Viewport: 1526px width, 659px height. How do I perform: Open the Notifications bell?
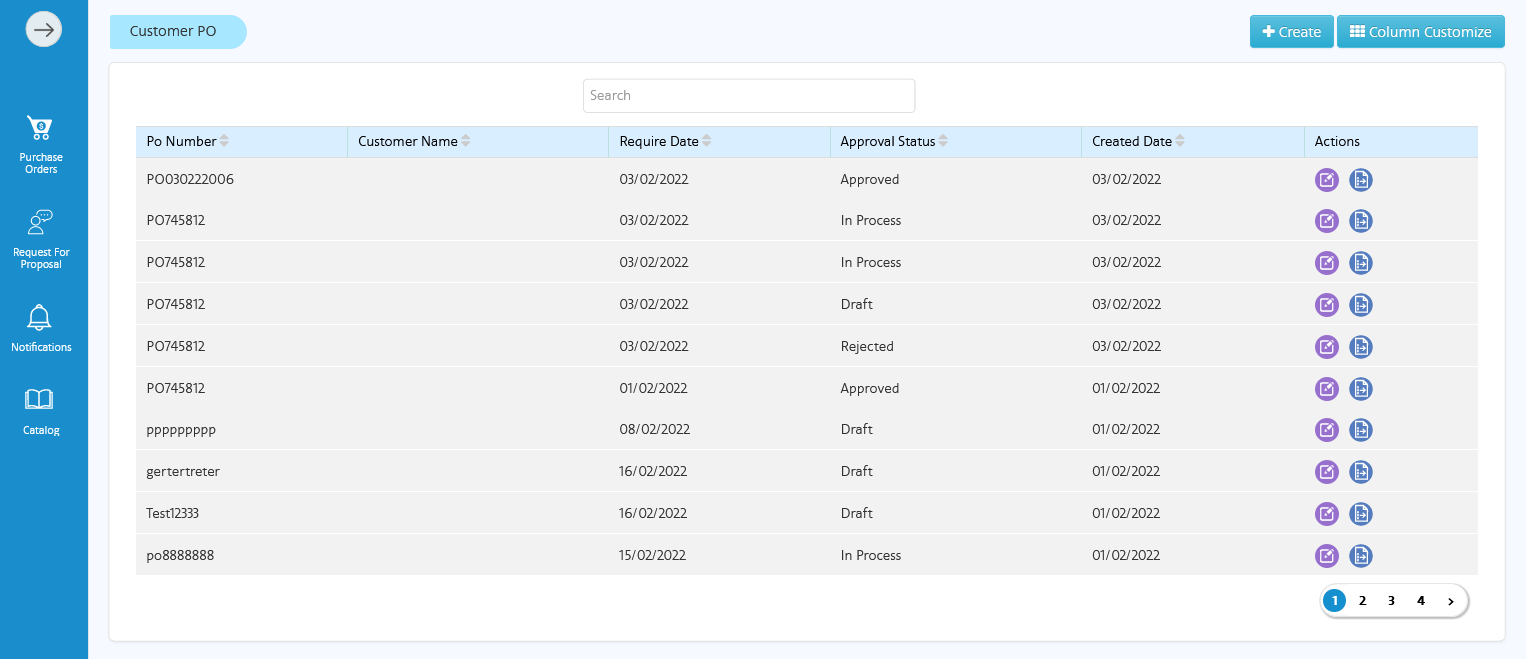(x=40, y=318)
